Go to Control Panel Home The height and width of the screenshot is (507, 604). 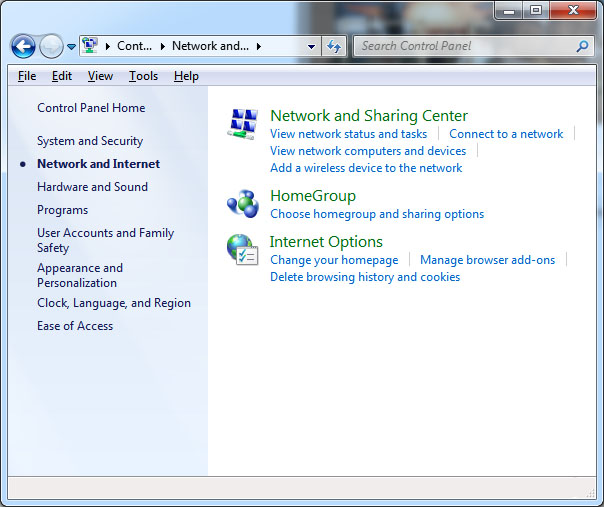coord(91,108)
